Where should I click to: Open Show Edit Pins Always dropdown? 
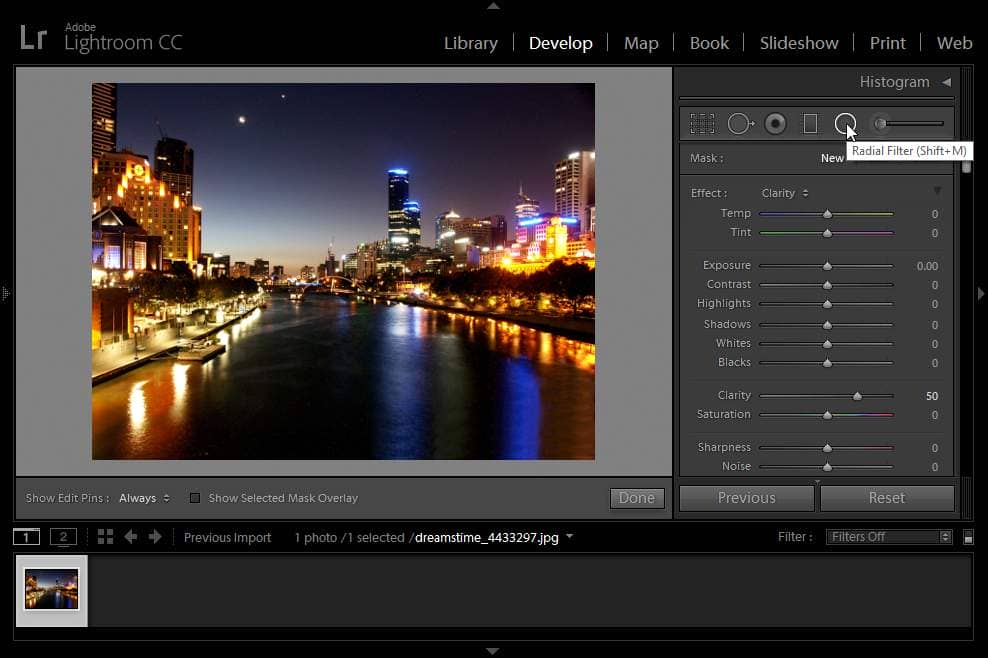pos(144,498)
